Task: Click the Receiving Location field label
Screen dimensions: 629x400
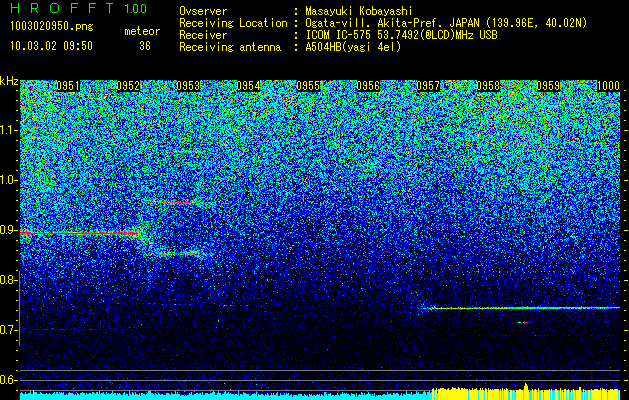Action: tap(233, 24)
